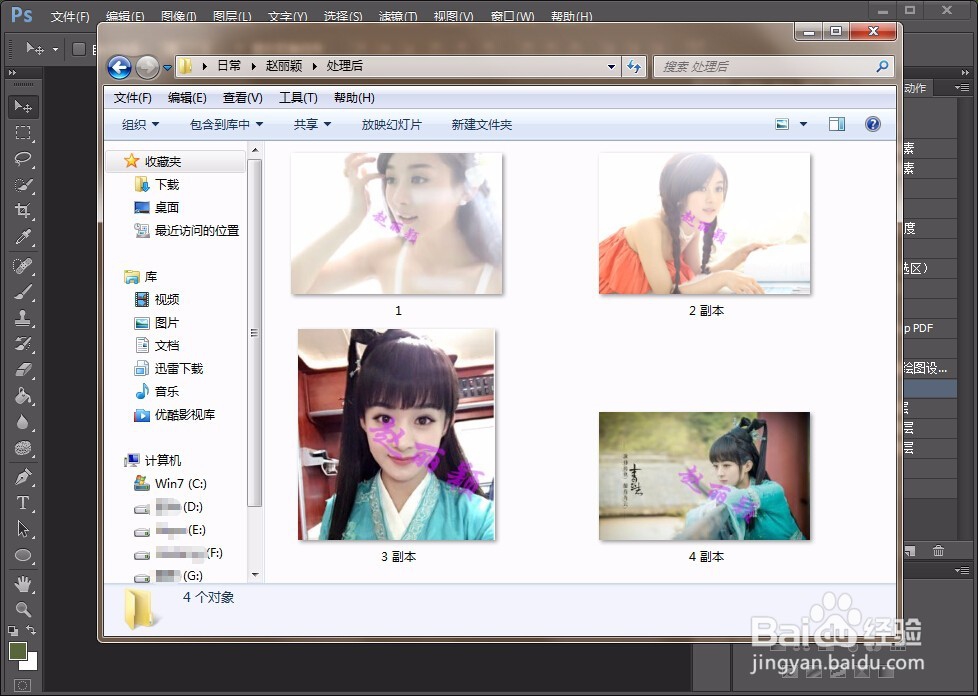Select the Ellipse shape tool

coord(23,555)
